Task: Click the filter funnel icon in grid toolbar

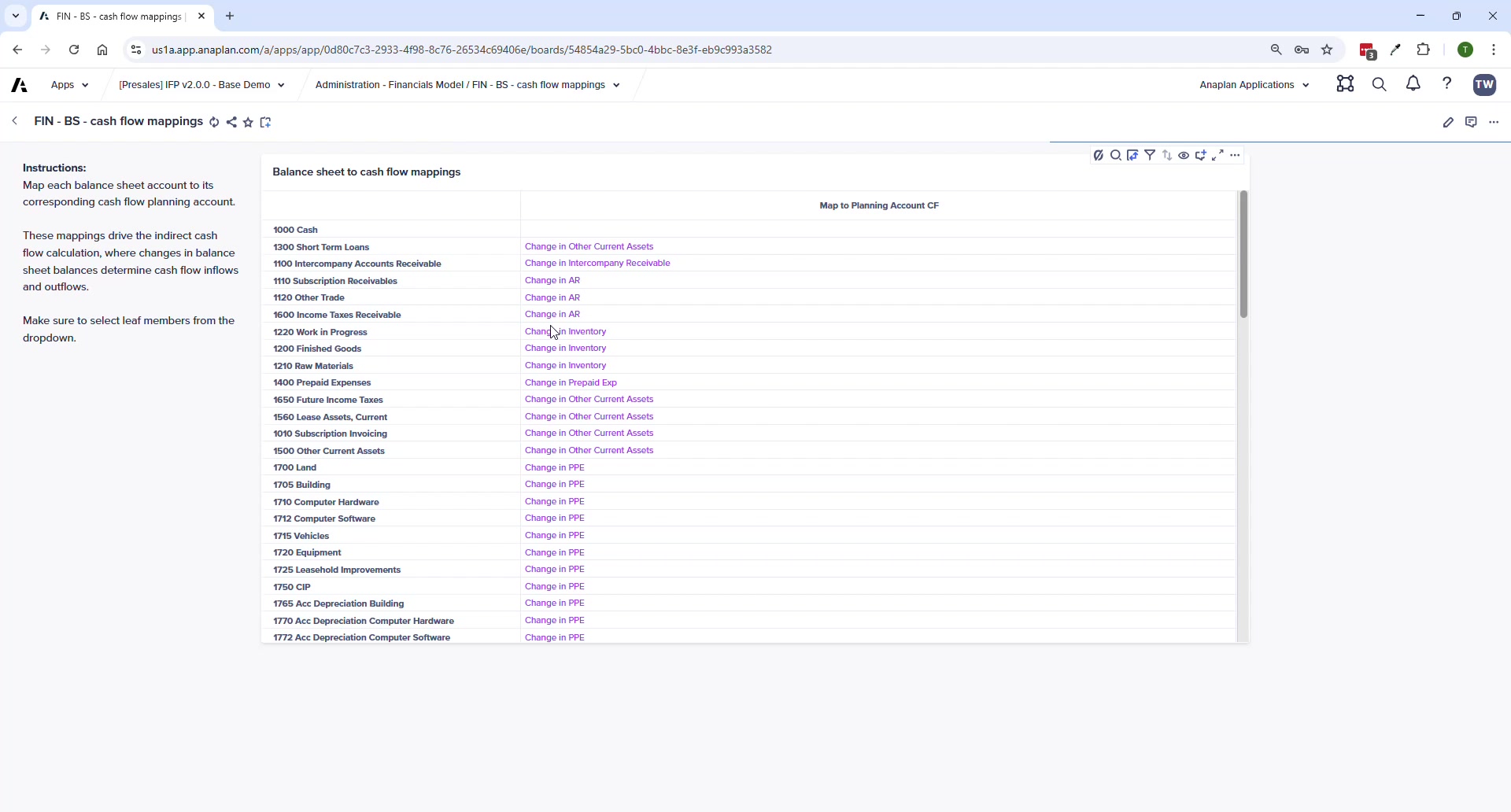Action: 1151,156
